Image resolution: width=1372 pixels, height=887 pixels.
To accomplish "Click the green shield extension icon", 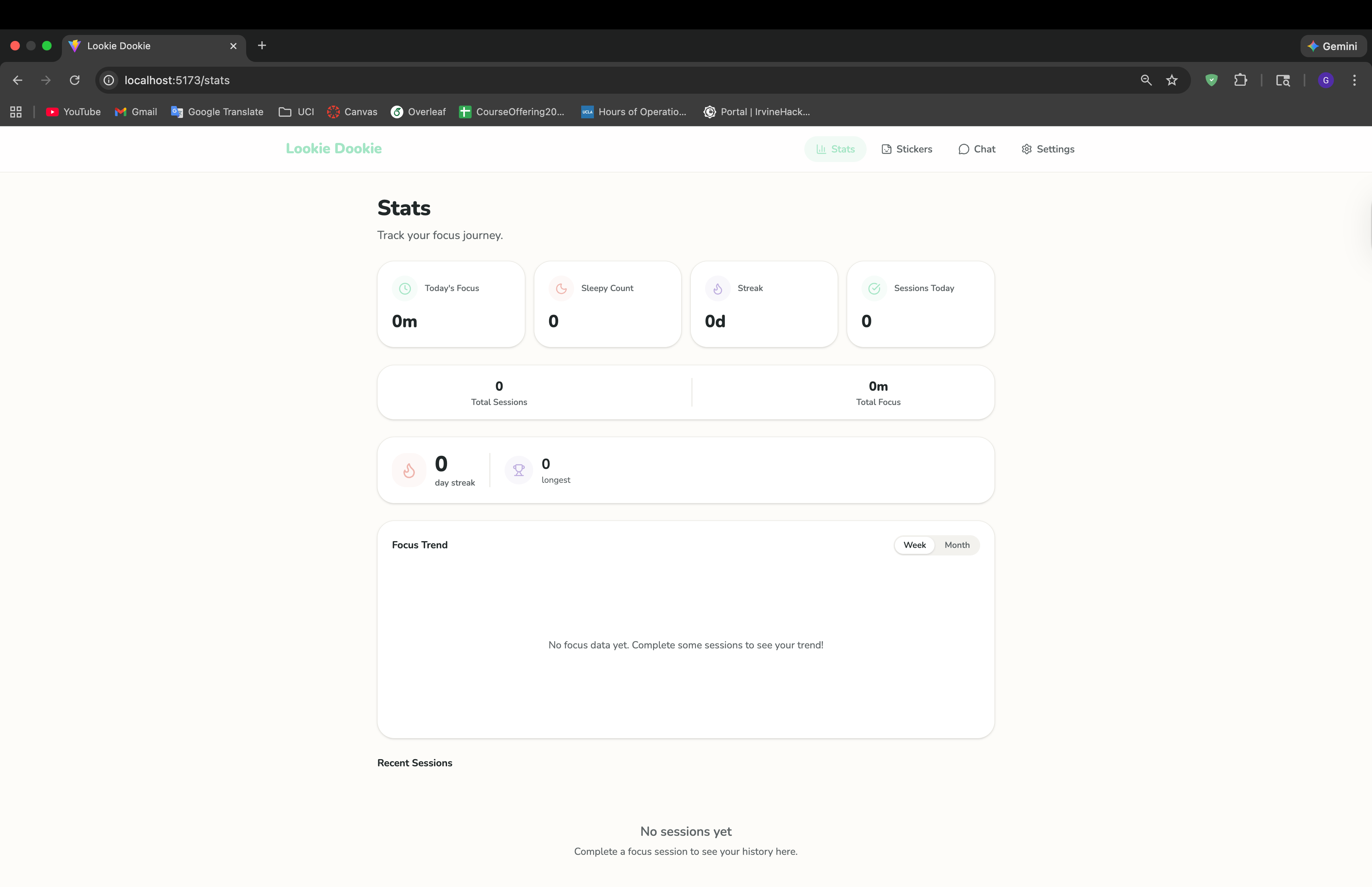I will pos(1211,80).
